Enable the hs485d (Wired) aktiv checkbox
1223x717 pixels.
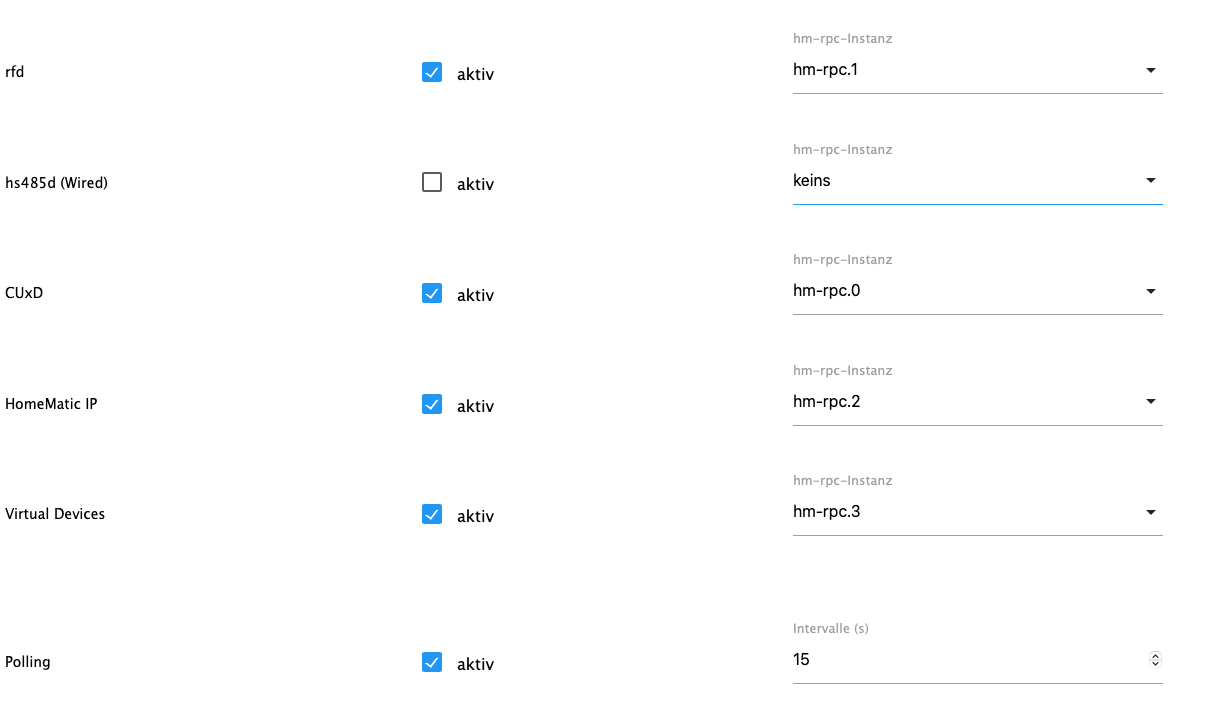(x=432, y=182)
